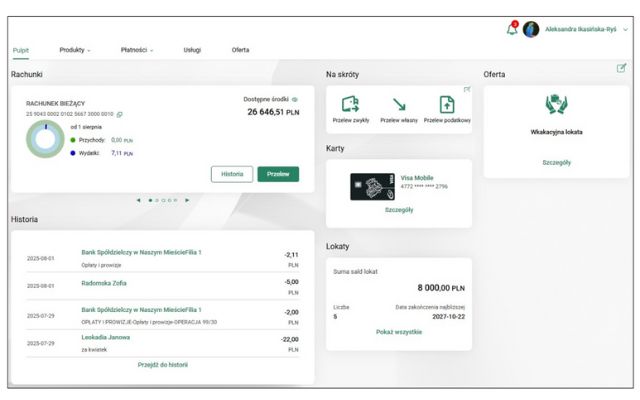The image size is (640, 400).
Task: Edit shortcuts via the Na skróty corner icon
Action: [x=466, y=89]
